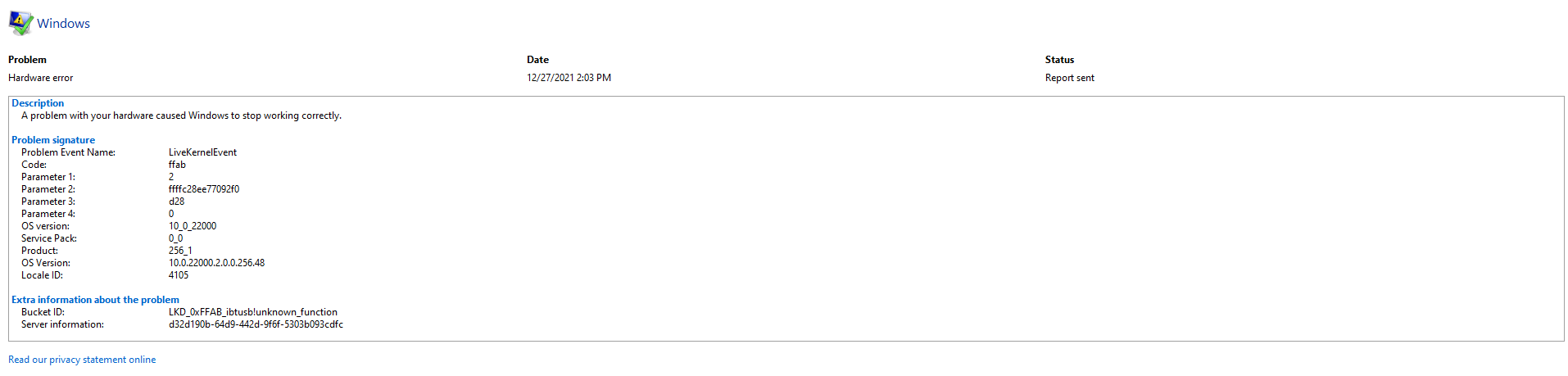Click the Status column header
This screenshot has width=1568, height=376.
1059,60
